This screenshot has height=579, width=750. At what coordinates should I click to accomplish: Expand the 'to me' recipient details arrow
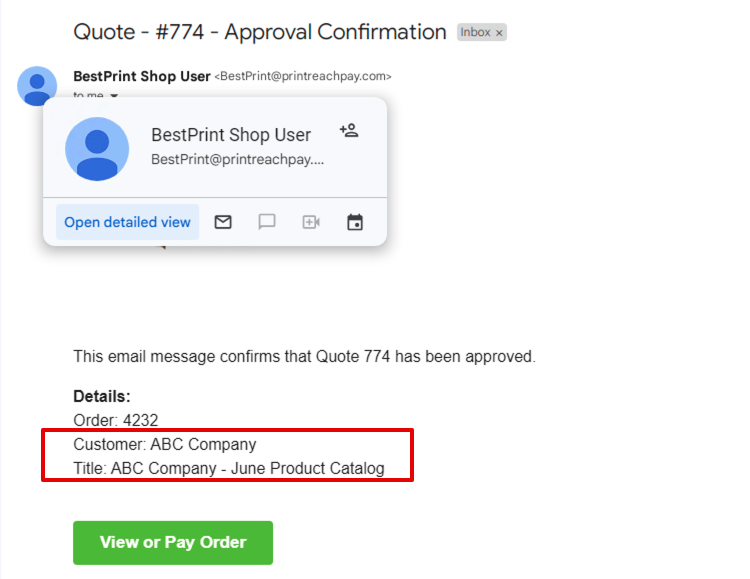(x=114, y=95)
